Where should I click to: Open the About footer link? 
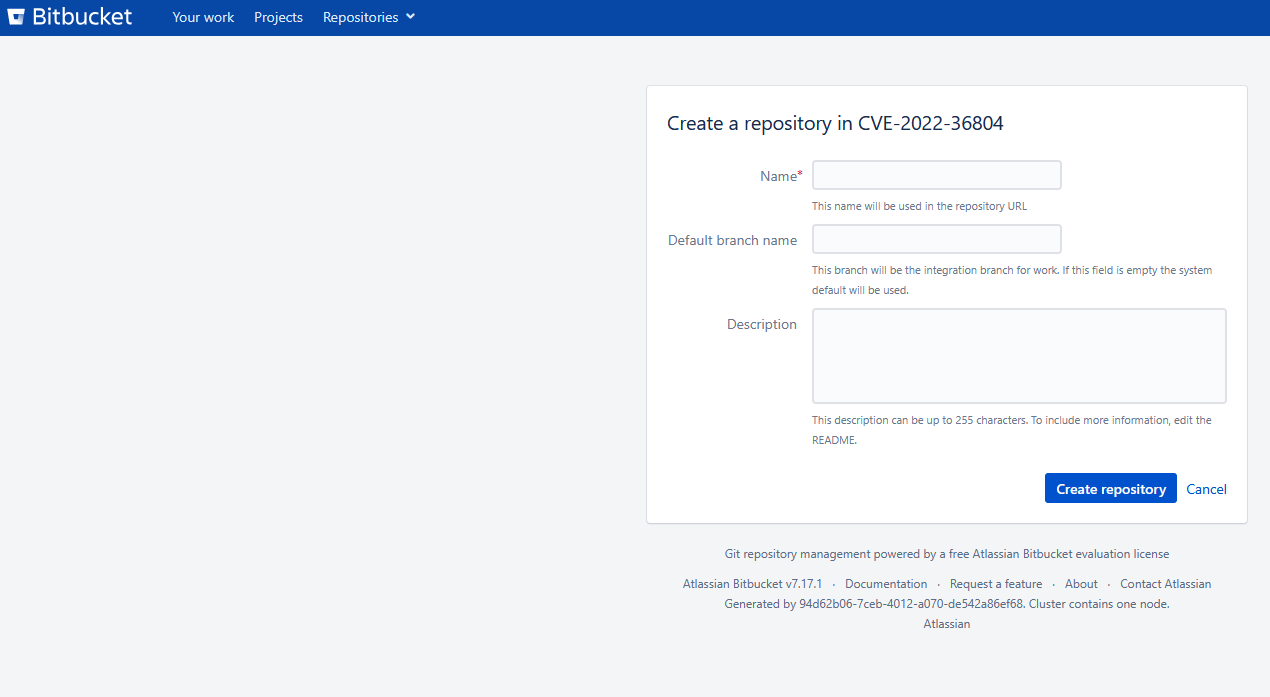point(1081,584)
